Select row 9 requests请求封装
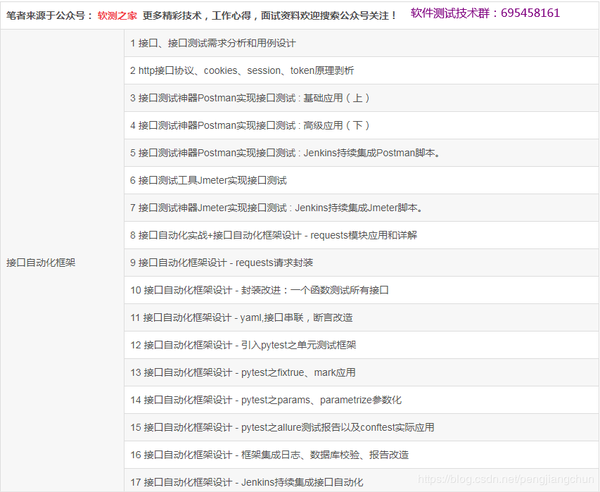This screenshot has height=492, width=600. point(362,263)
